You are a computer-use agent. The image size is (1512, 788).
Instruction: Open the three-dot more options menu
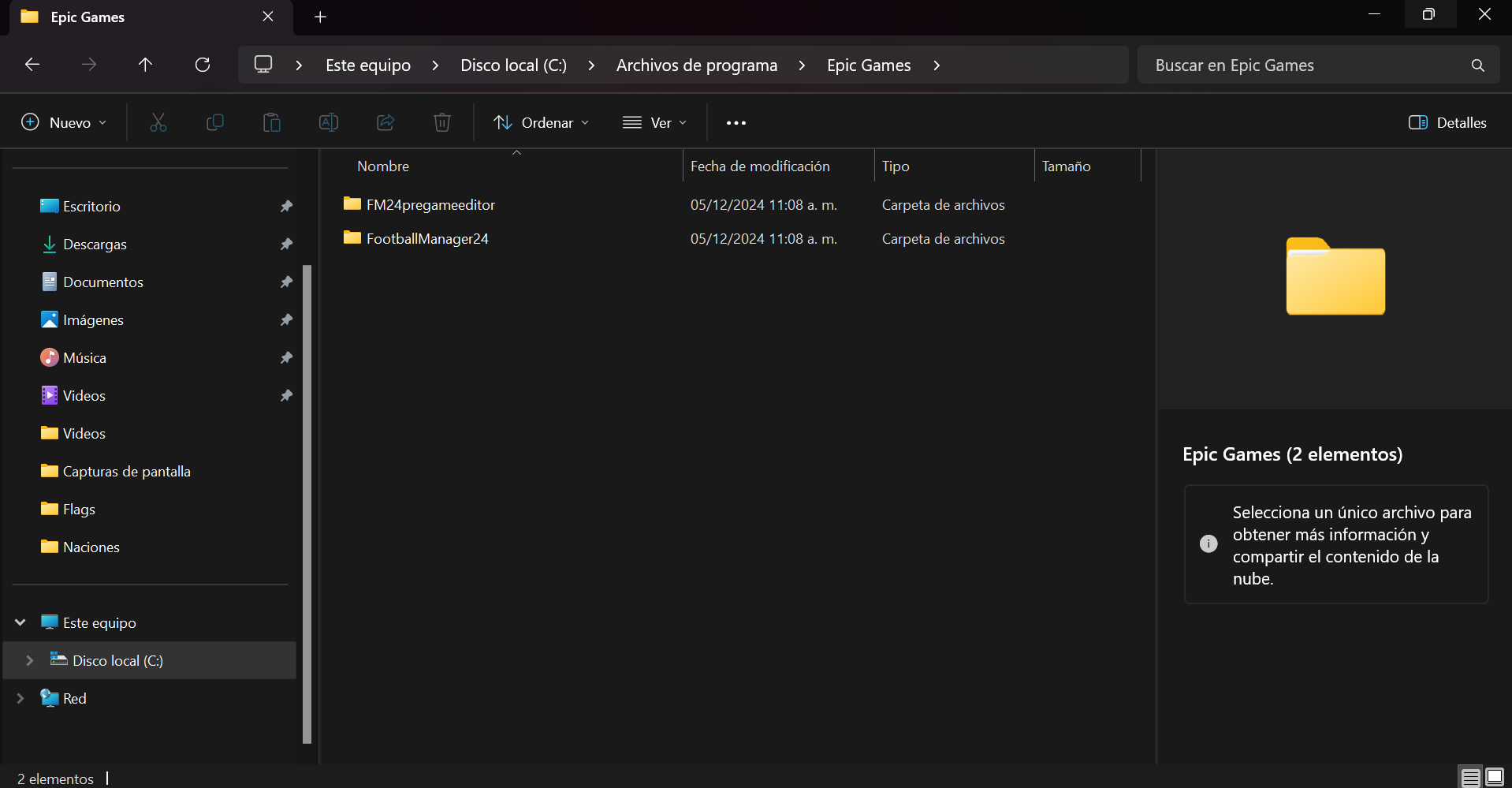(x=736, y=123)
